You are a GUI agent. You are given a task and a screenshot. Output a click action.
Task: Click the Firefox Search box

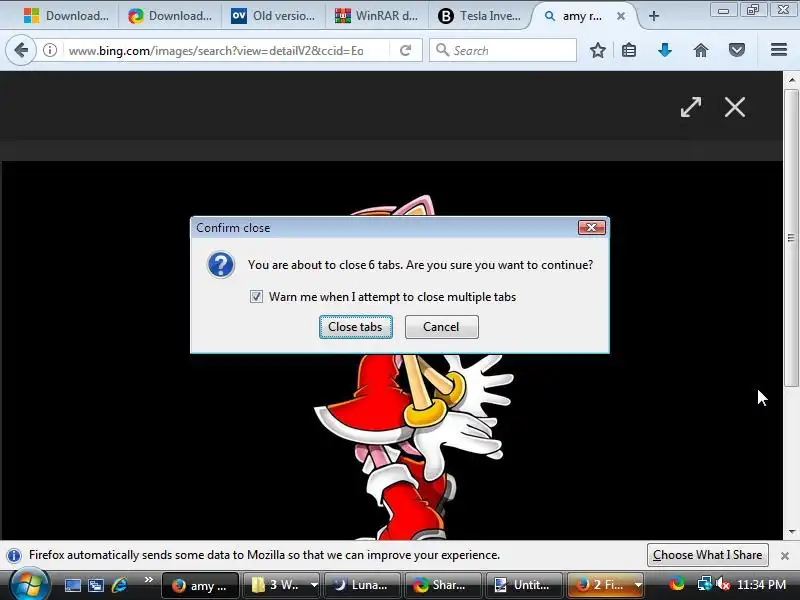point(503,51)
